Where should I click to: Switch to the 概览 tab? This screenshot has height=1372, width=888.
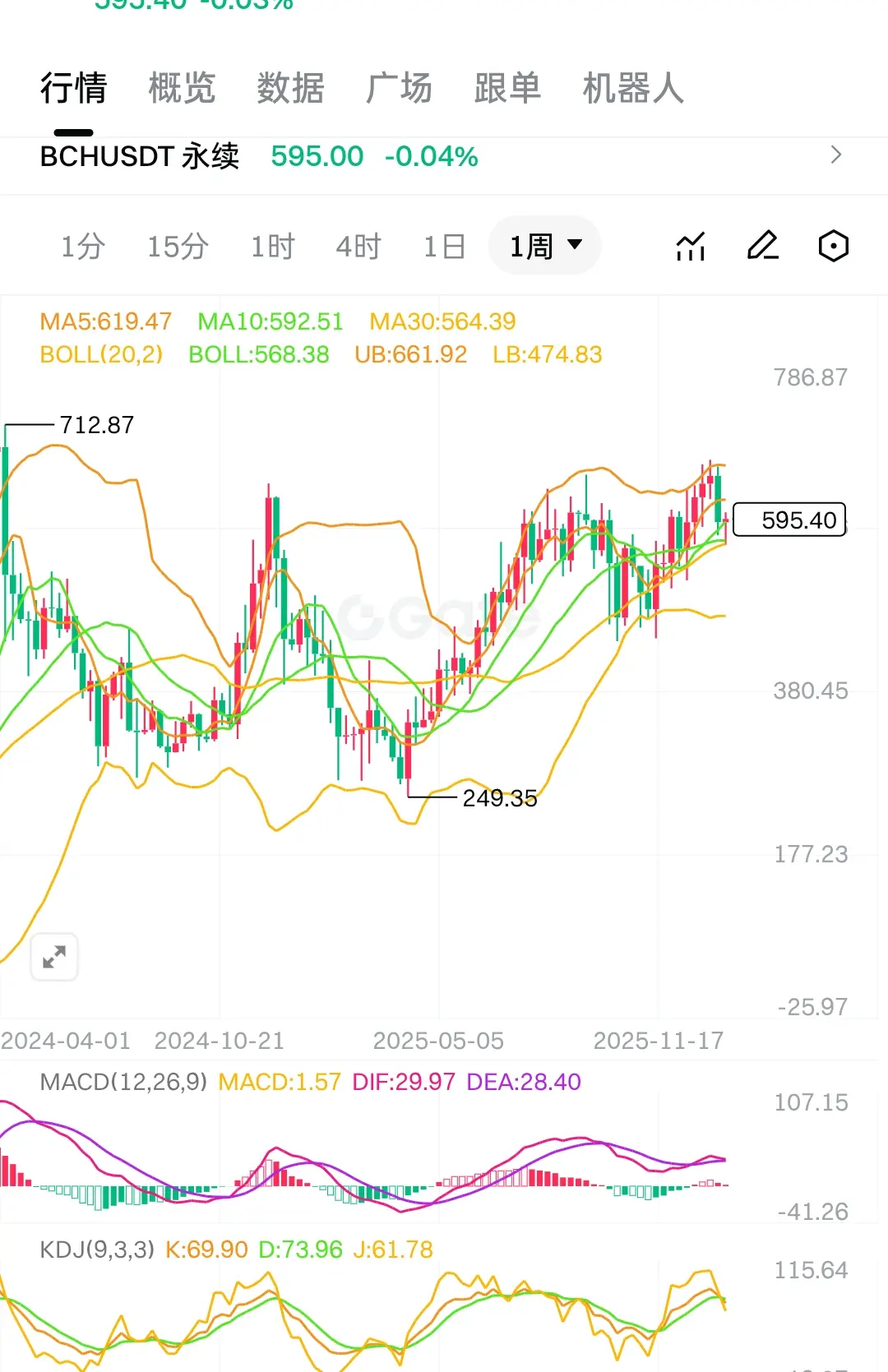click(x=183, y=88)
